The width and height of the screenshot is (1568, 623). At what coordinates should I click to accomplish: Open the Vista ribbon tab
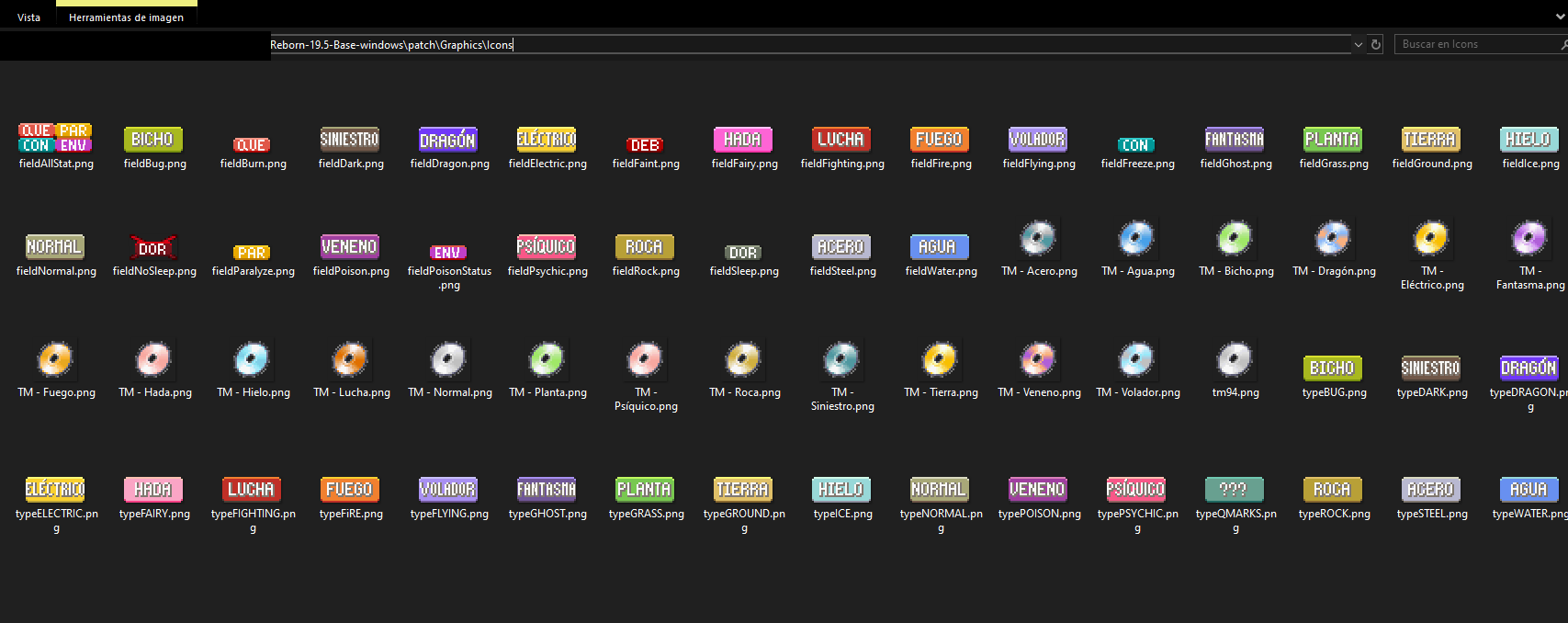[29, 17]
